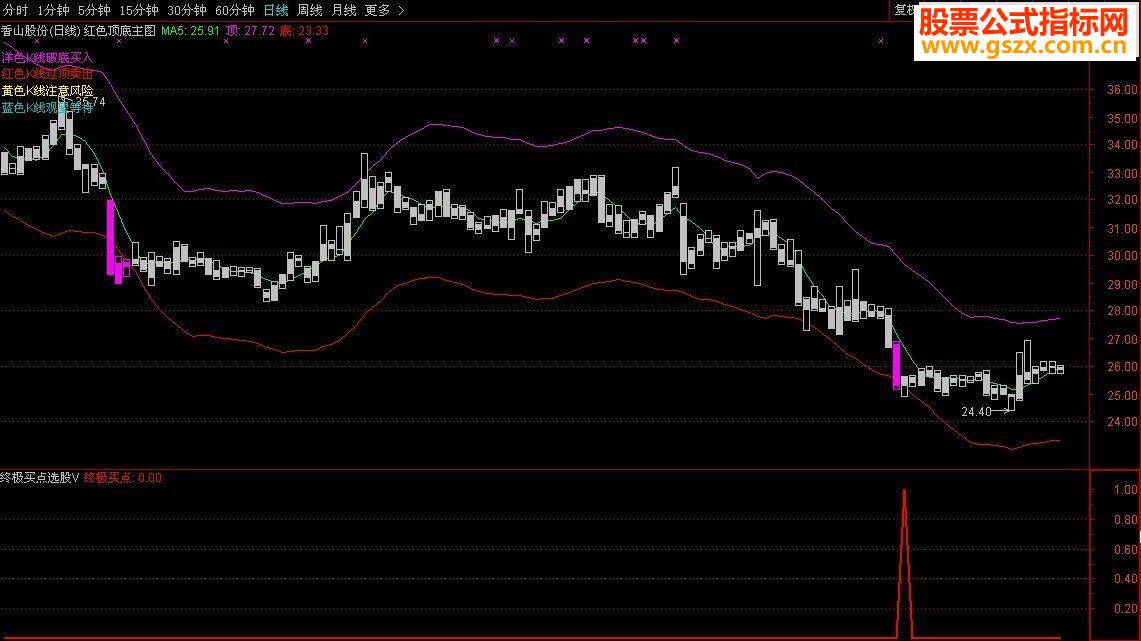Select the 1分钟 timeframe tab

click(x=52, y=10)
